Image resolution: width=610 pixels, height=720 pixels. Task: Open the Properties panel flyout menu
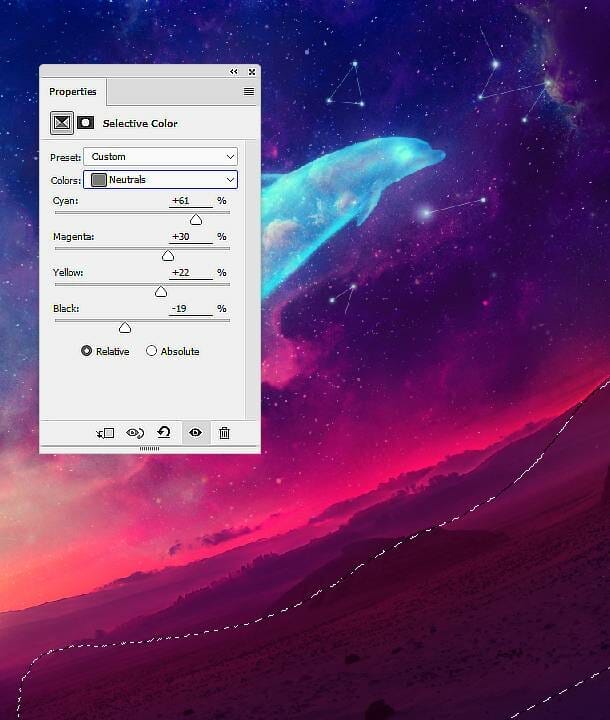pos(249,91)
